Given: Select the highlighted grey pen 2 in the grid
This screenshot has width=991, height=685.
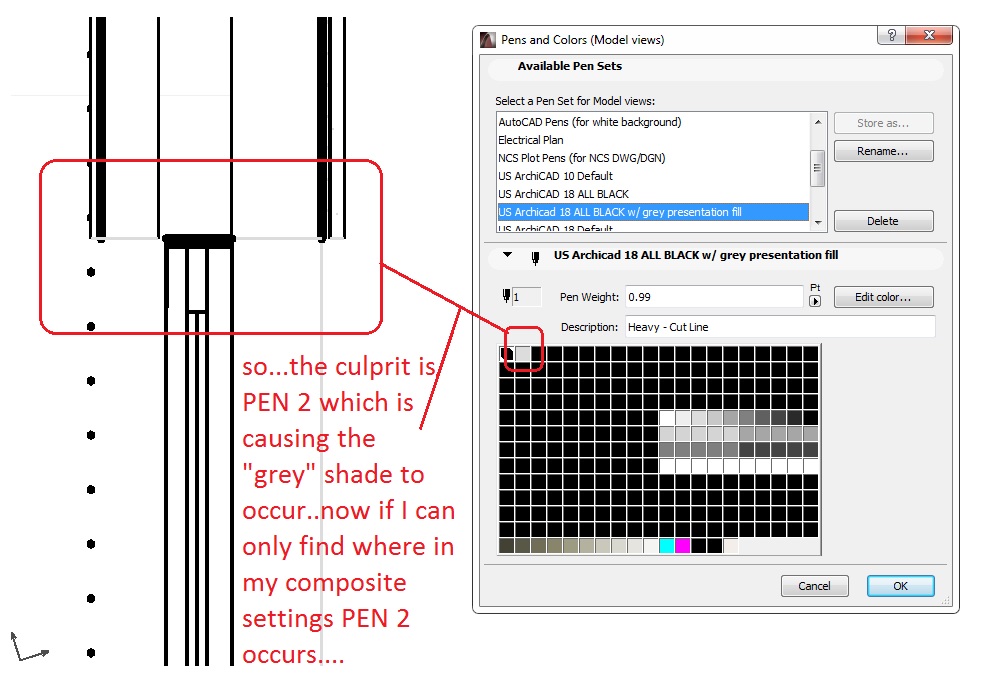Looking at the screenshot, I should tap(522, 353).
